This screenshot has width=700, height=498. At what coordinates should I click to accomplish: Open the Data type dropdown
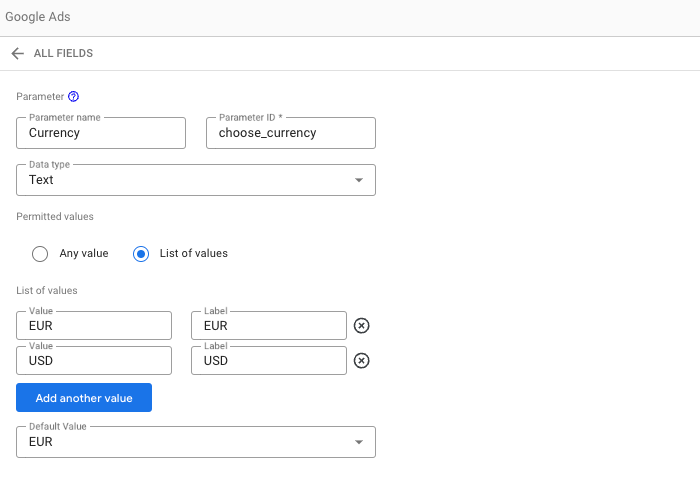(195, 180)
